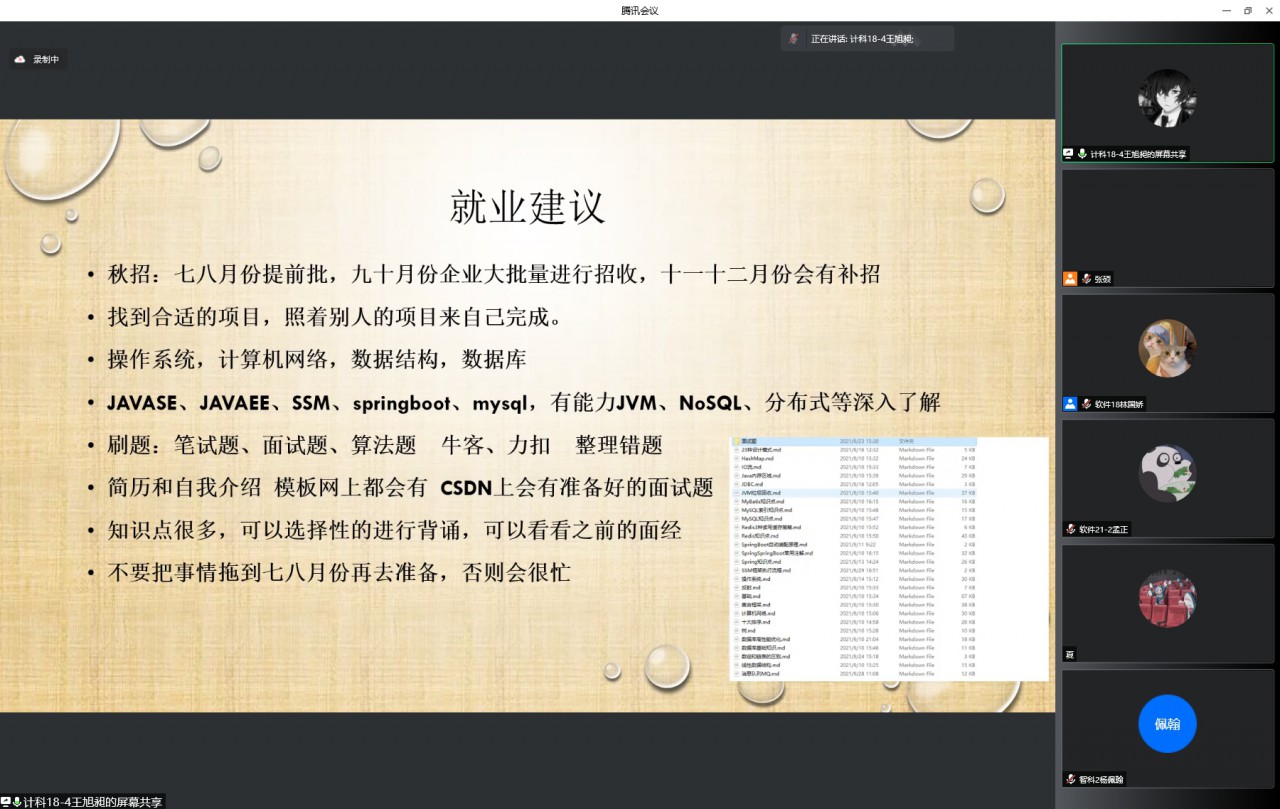The height and width of the screenshot is (809, 1280).
Task: Restore down the 腾讯会议 window
Action: coord(1247,10)
